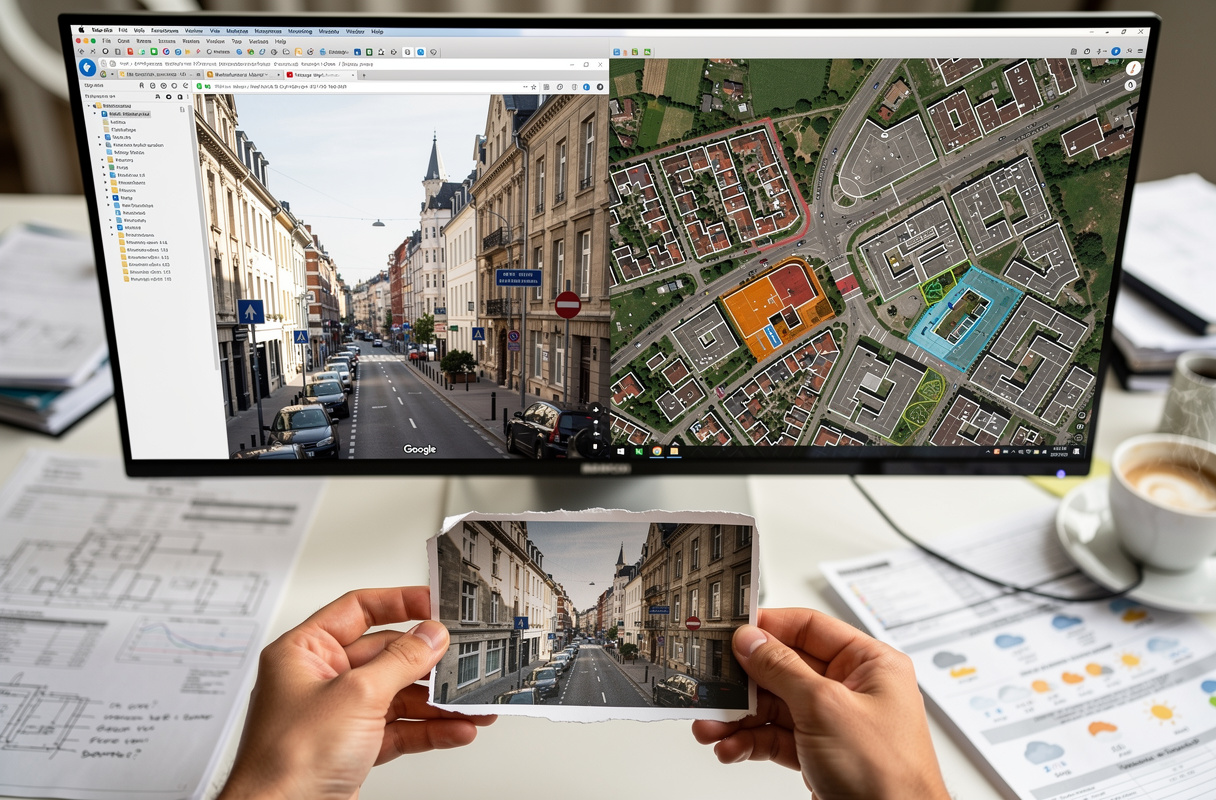Select the last folder in the sidebar tree
Screen dimensions: 1216x800
[x=148, y=279]
